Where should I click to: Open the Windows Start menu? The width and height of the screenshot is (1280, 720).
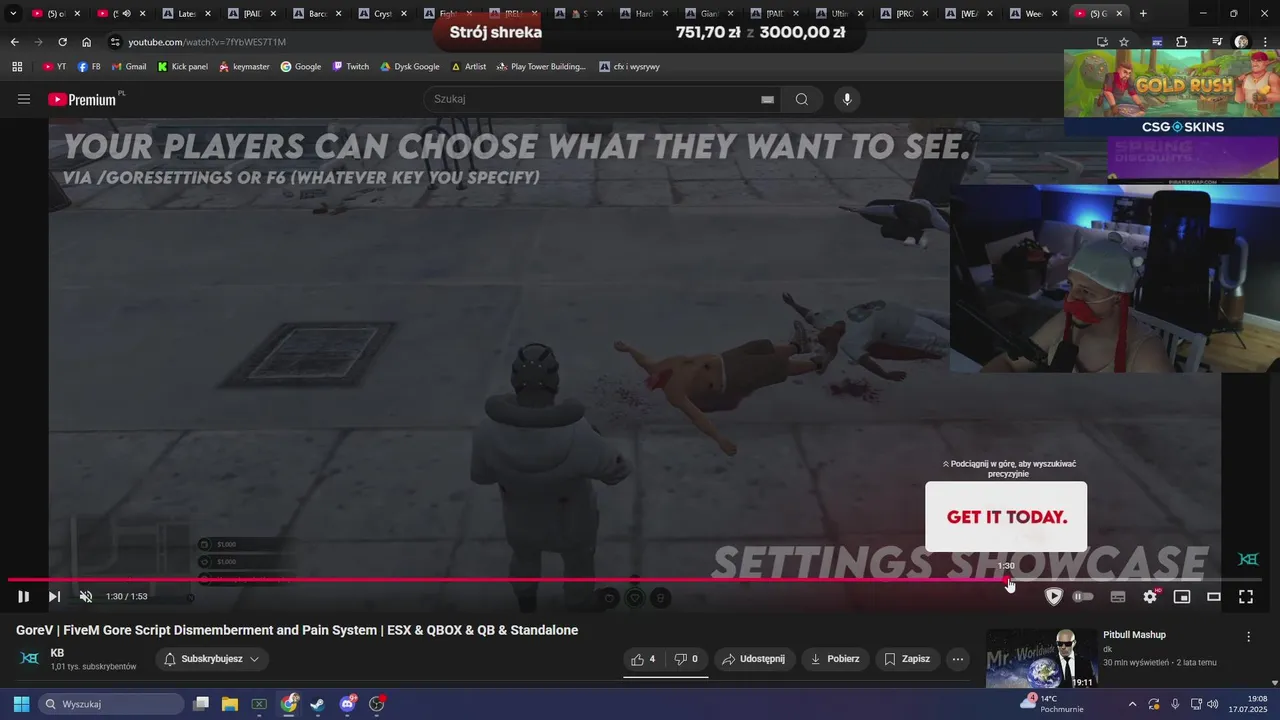pyautogui.click(x=21, y=704)
